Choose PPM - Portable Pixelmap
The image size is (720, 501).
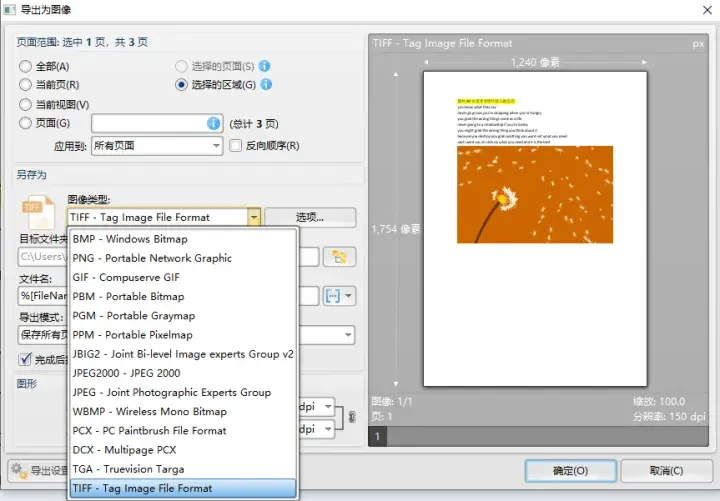point(182,335)
